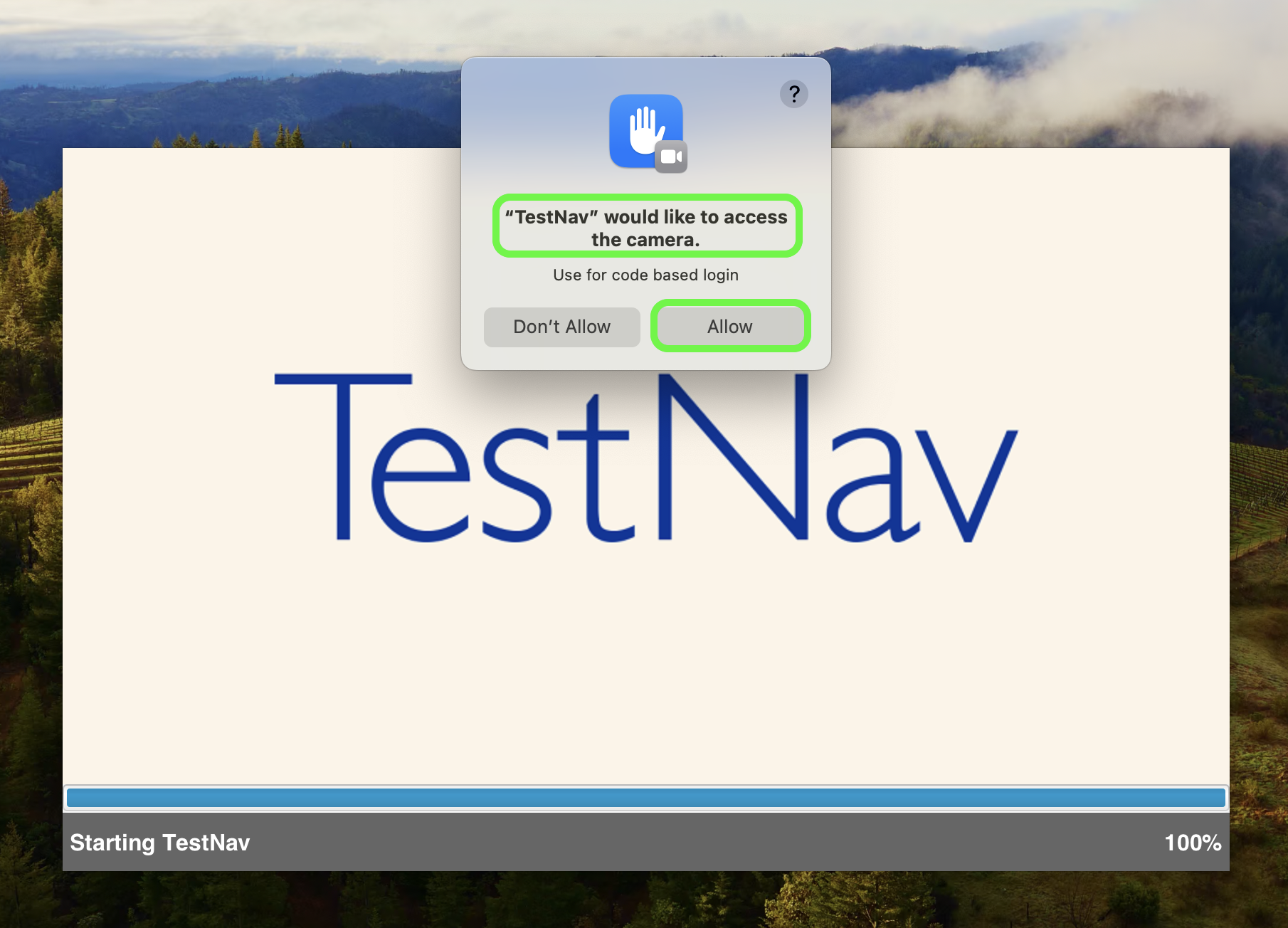Click the TestNav would like to access heading

coord(646,228)
